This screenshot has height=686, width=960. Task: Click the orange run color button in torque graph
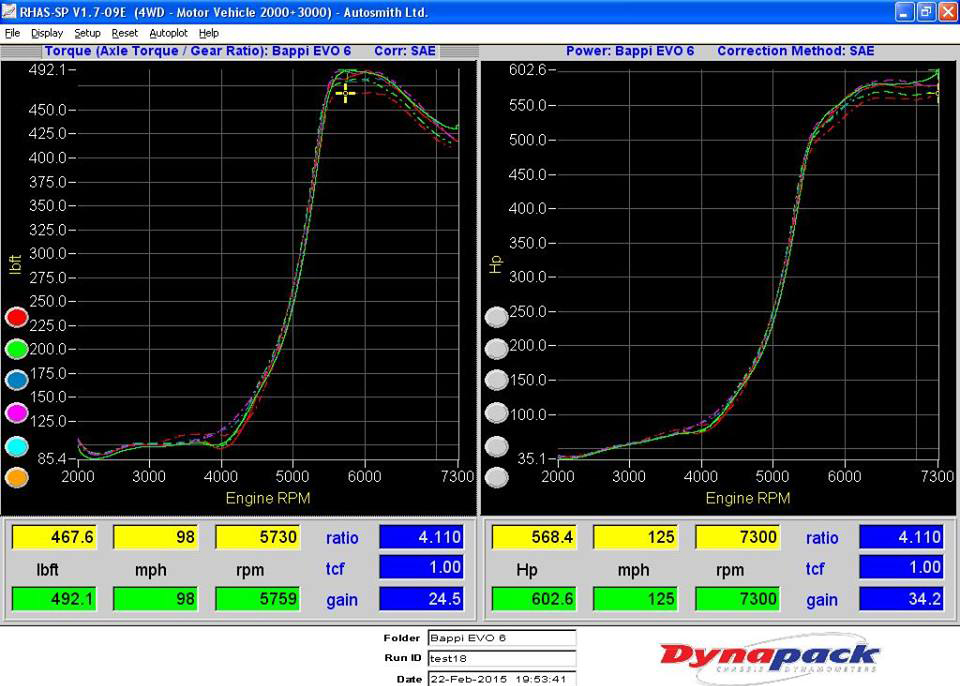tap(17, 478)
